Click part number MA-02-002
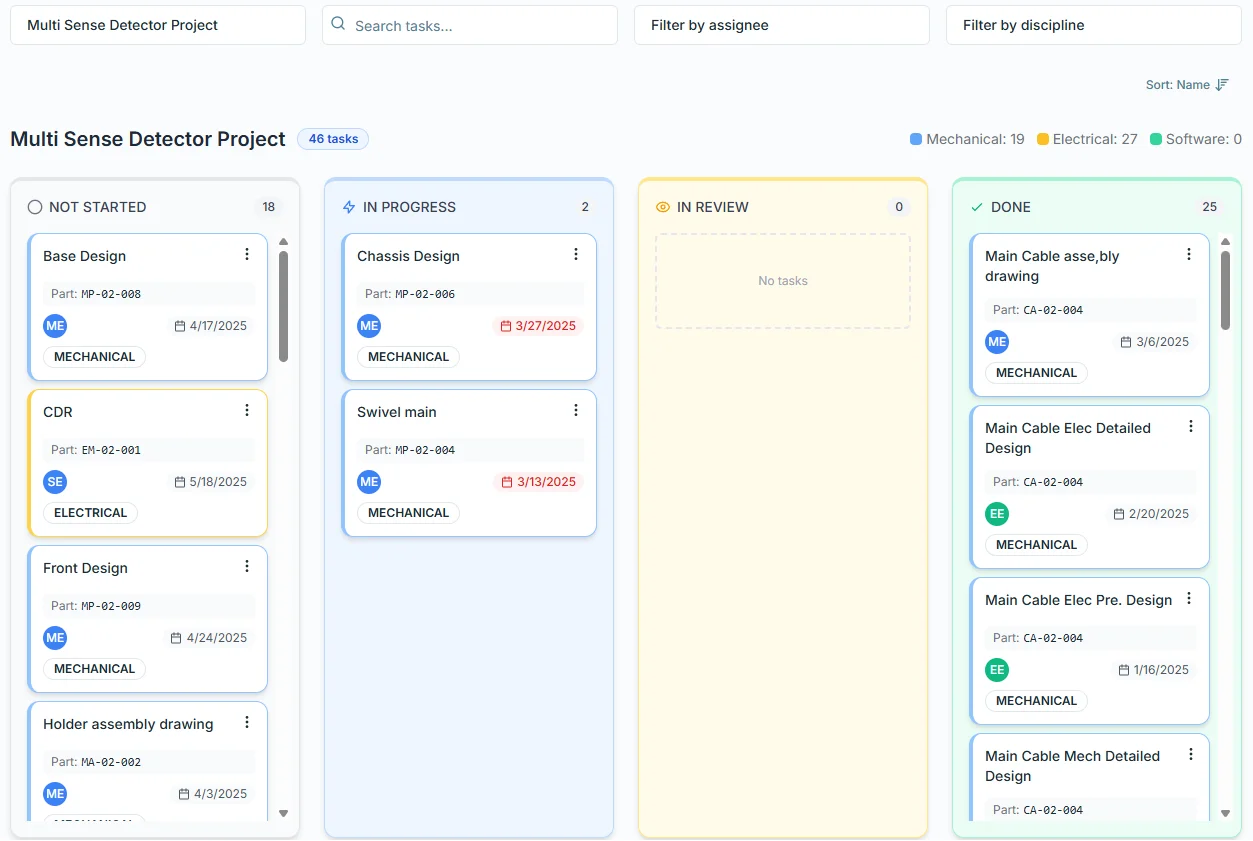The width and height of the screenshot is (1253, 841). (111, 762)
